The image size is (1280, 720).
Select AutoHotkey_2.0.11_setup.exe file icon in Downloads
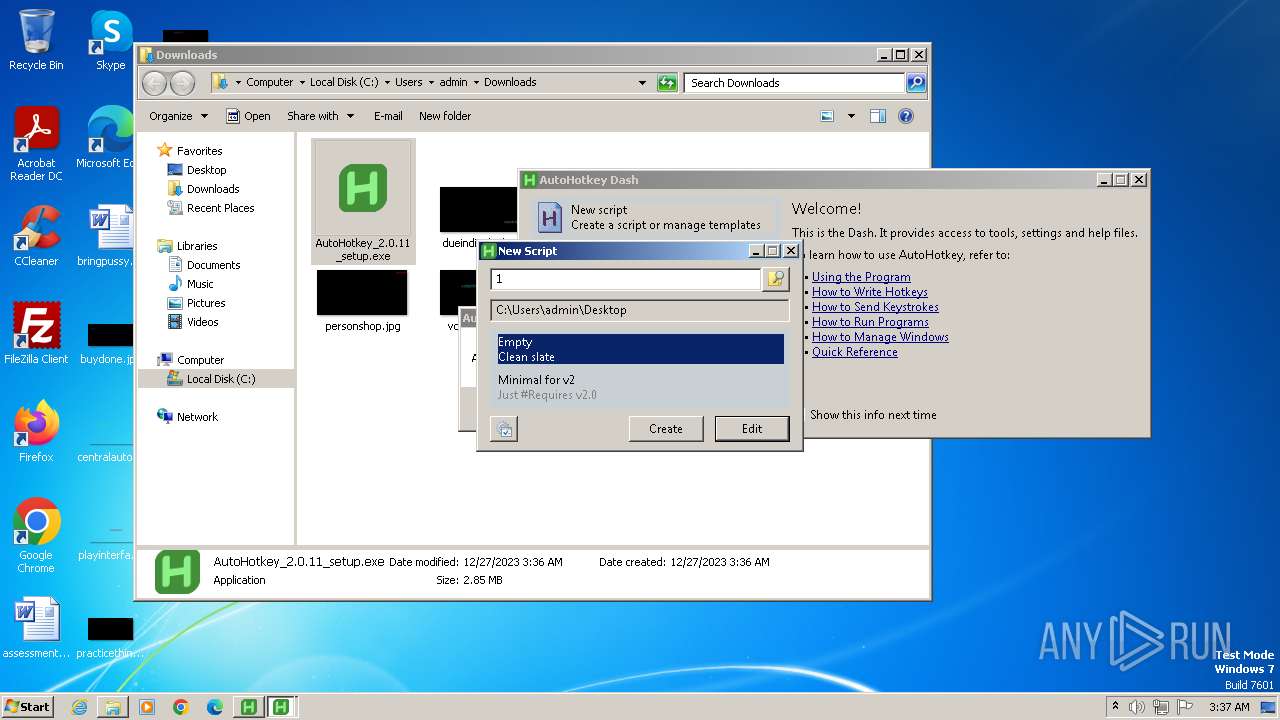tap(363, 188)
